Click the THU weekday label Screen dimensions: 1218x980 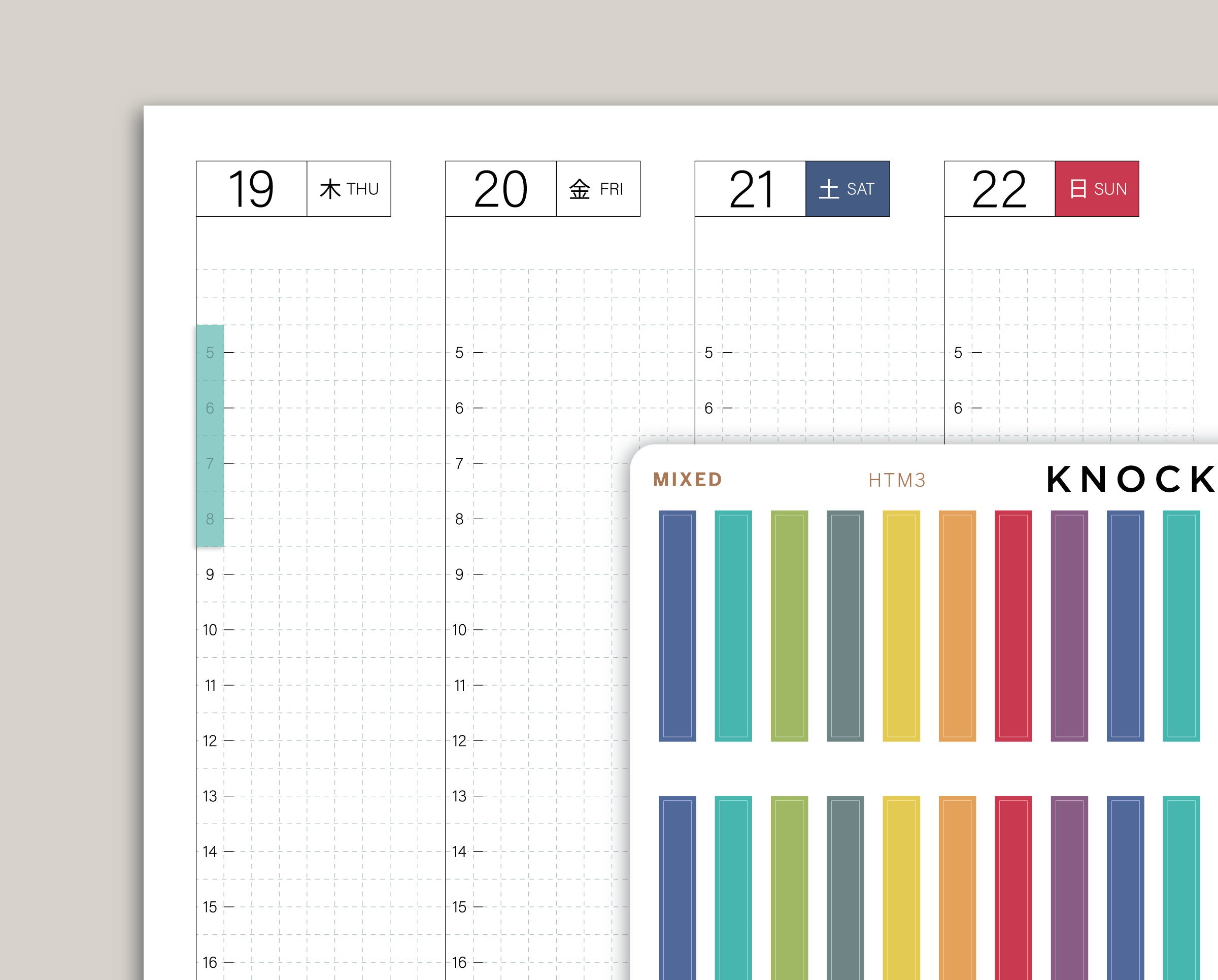point(349,189)
